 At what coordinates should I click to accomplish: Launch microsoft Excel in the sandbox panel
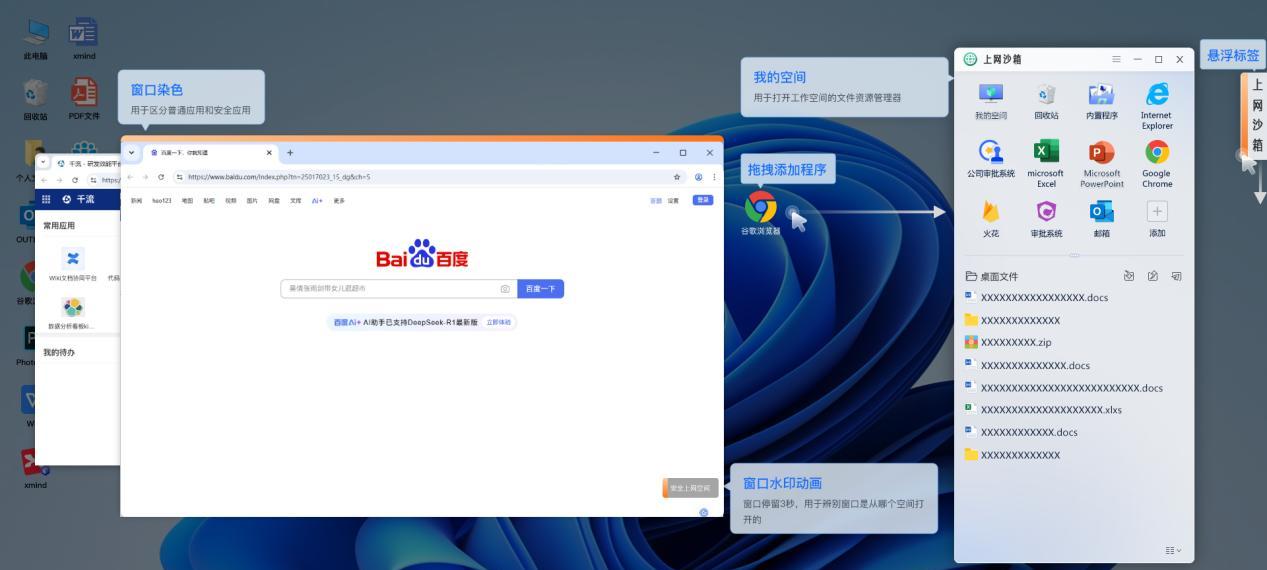1046,163
